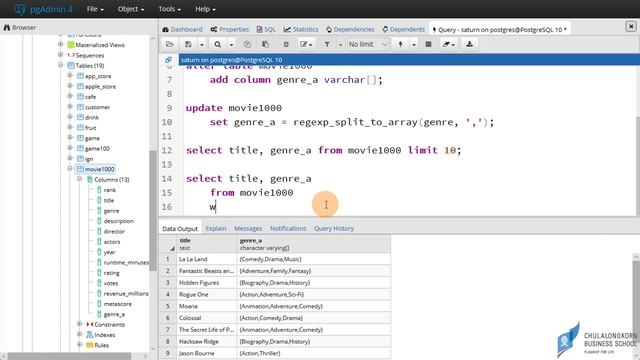Open the Tools menu
This screenshot has width=640, height=360.
(x=169, y=9)
